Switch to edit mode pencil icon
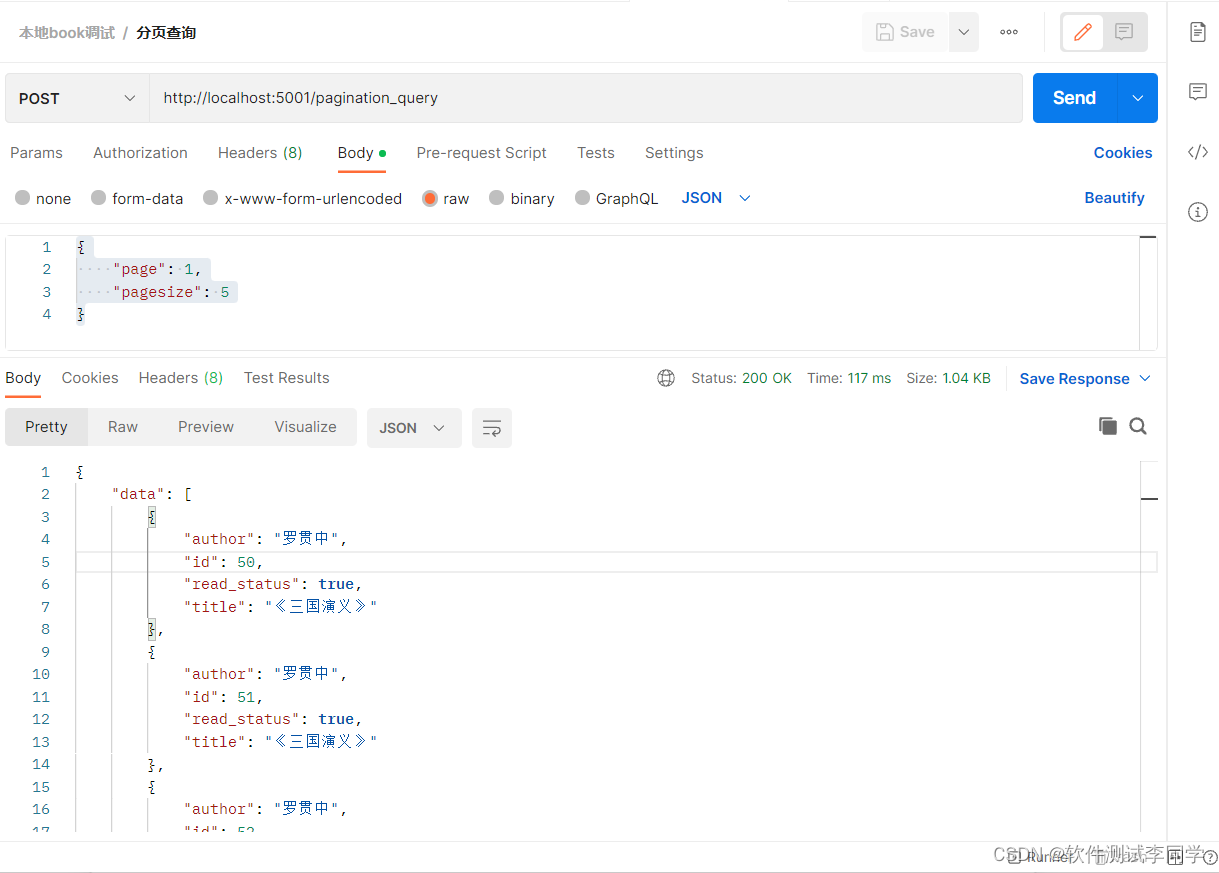 click(x=1082, y=32)
